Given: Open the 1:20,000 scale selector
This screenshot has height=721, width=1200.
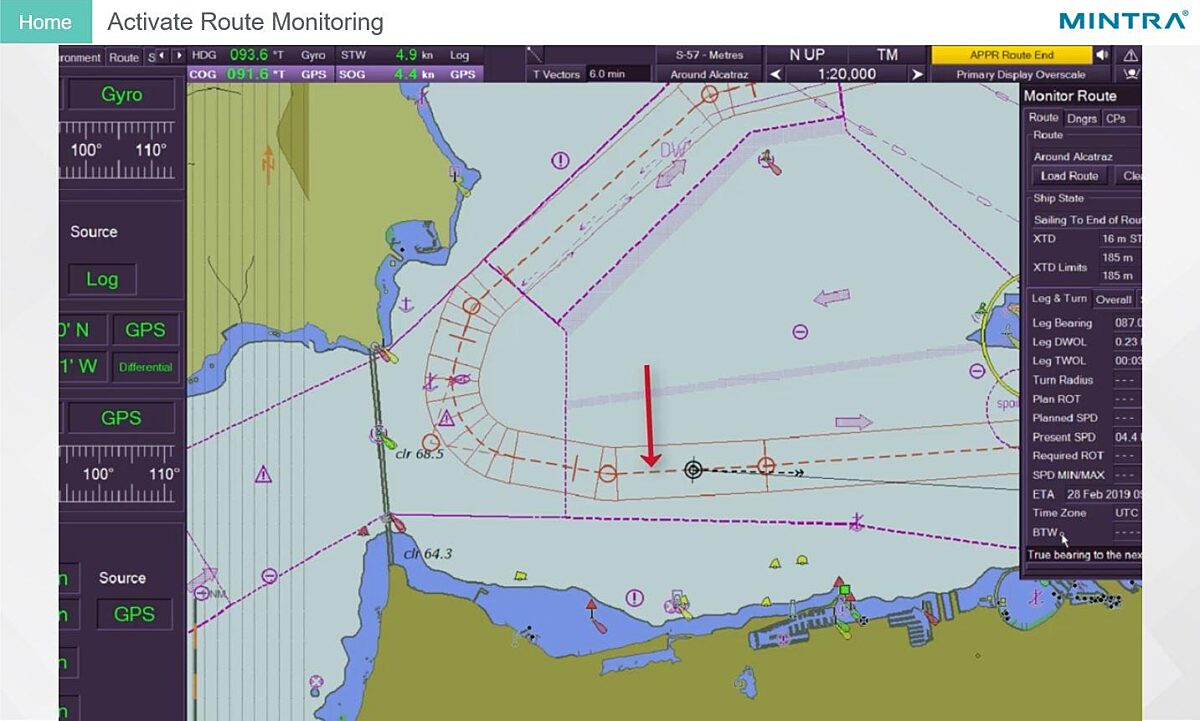Looking at the screenshot, I should point(846,74).
